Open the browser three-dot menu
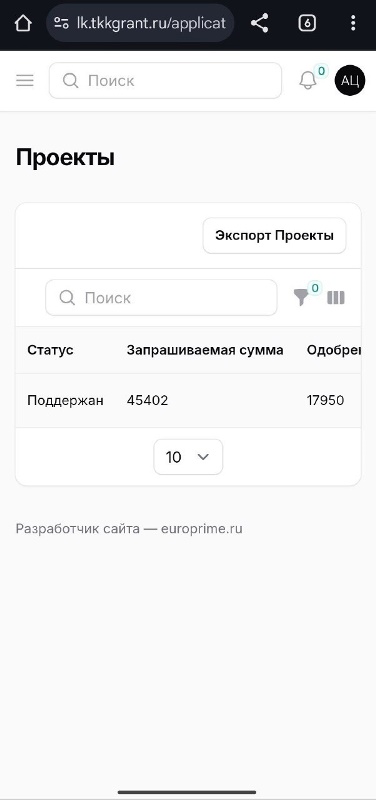Image resolution: width=376 pixels, height=800 pixels. (x=353, y=23)
